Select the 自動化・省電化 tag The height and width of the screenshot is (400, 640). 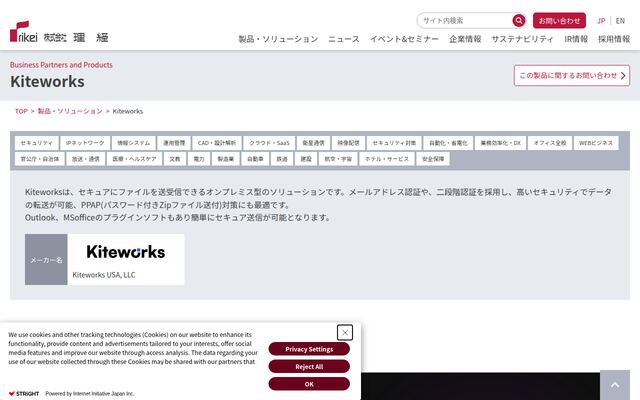tap(448, 143)
